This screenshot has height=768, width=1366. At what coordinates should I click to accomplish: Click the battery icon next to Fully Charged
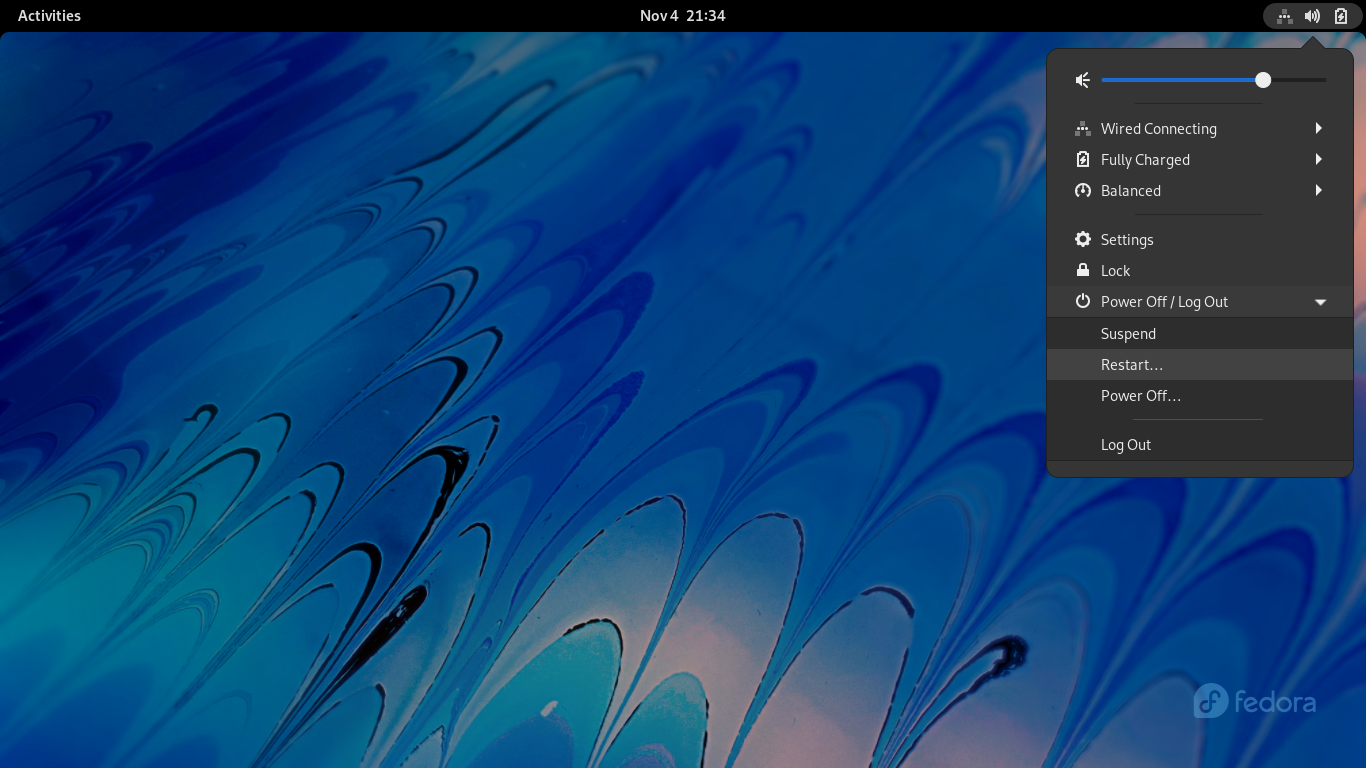(1082, 159)
